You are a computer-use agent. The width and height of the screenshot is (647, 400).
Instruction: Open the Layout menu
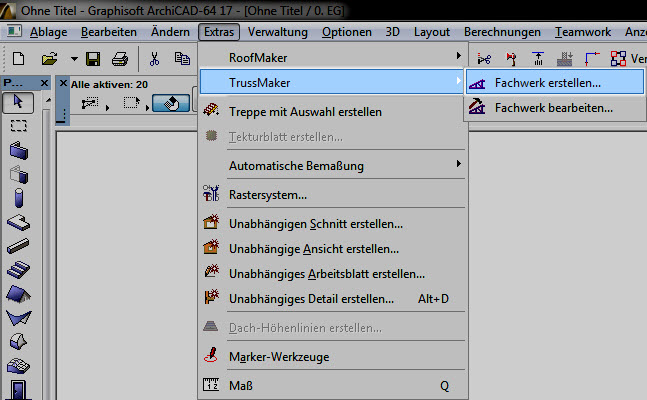pos(432,32)
